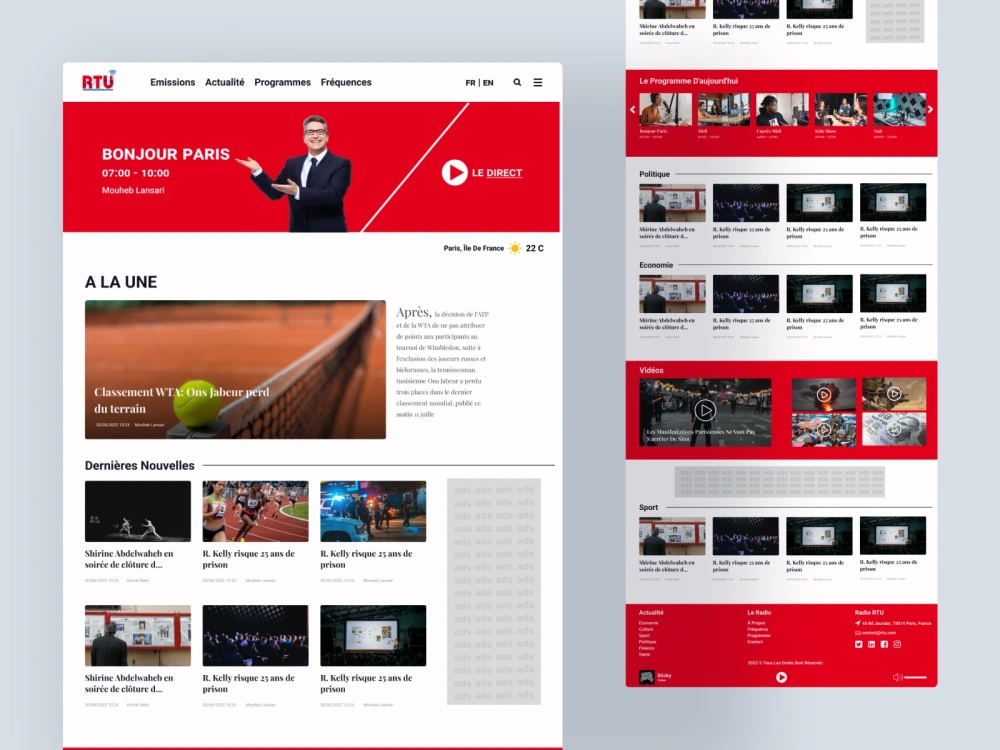
Task: Click the envelope email icon in footer
Action: pyautogui.click(x=858, y=633)
